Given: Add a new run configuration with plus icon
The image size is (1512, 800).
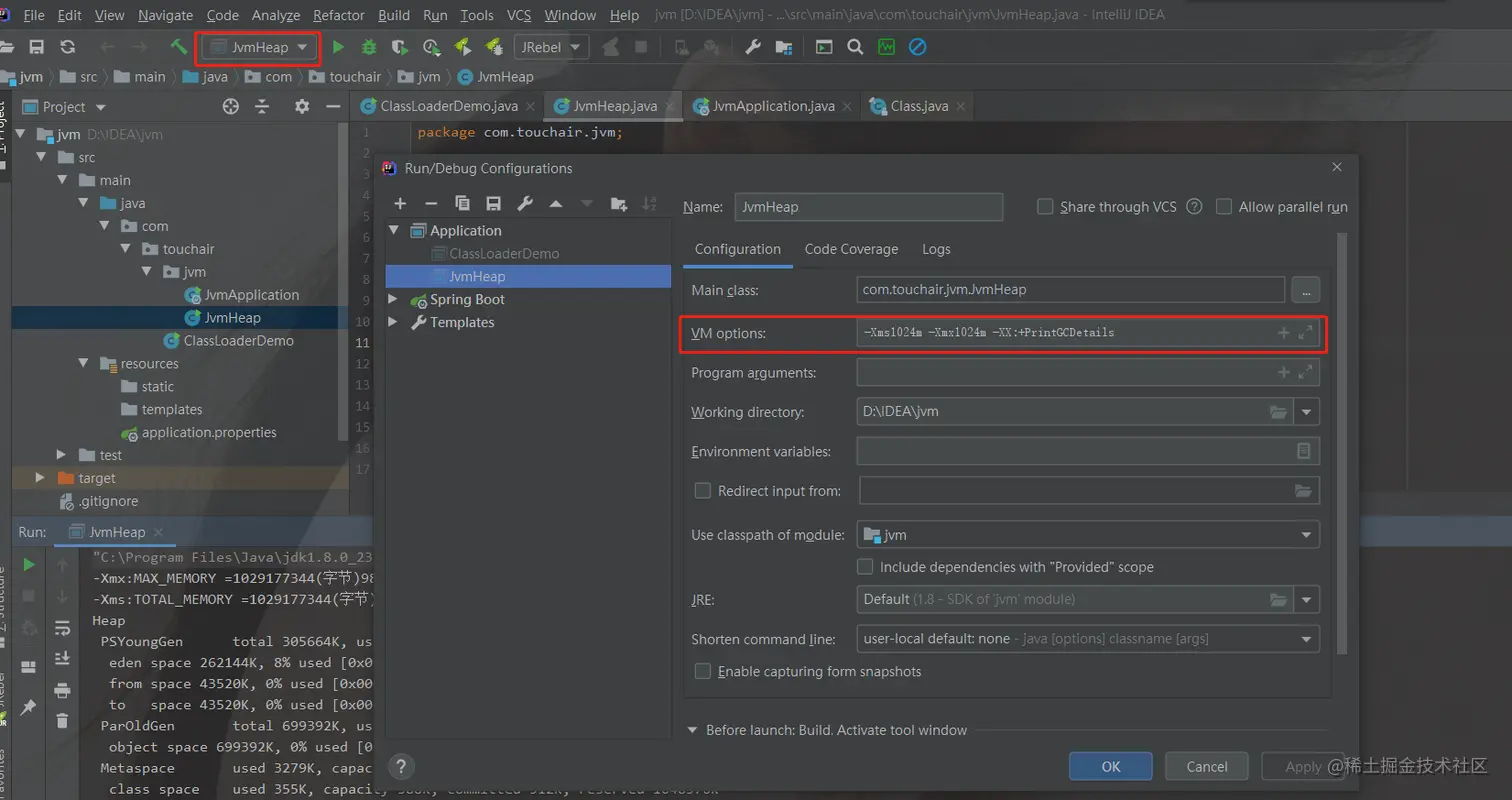Looking at the screenshot, I should [400, 203].
